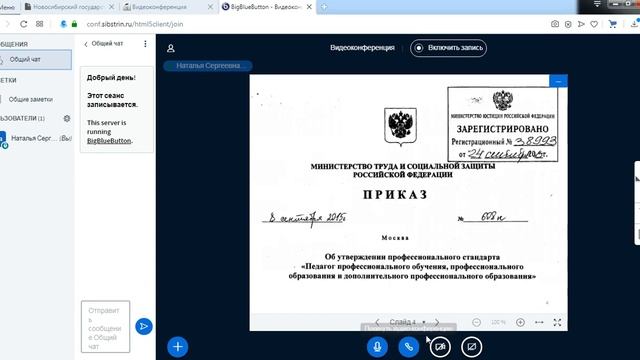Open the shopping cart toolbar icon
The height and width of the screenshot is (360, 640).
(613, 24)
